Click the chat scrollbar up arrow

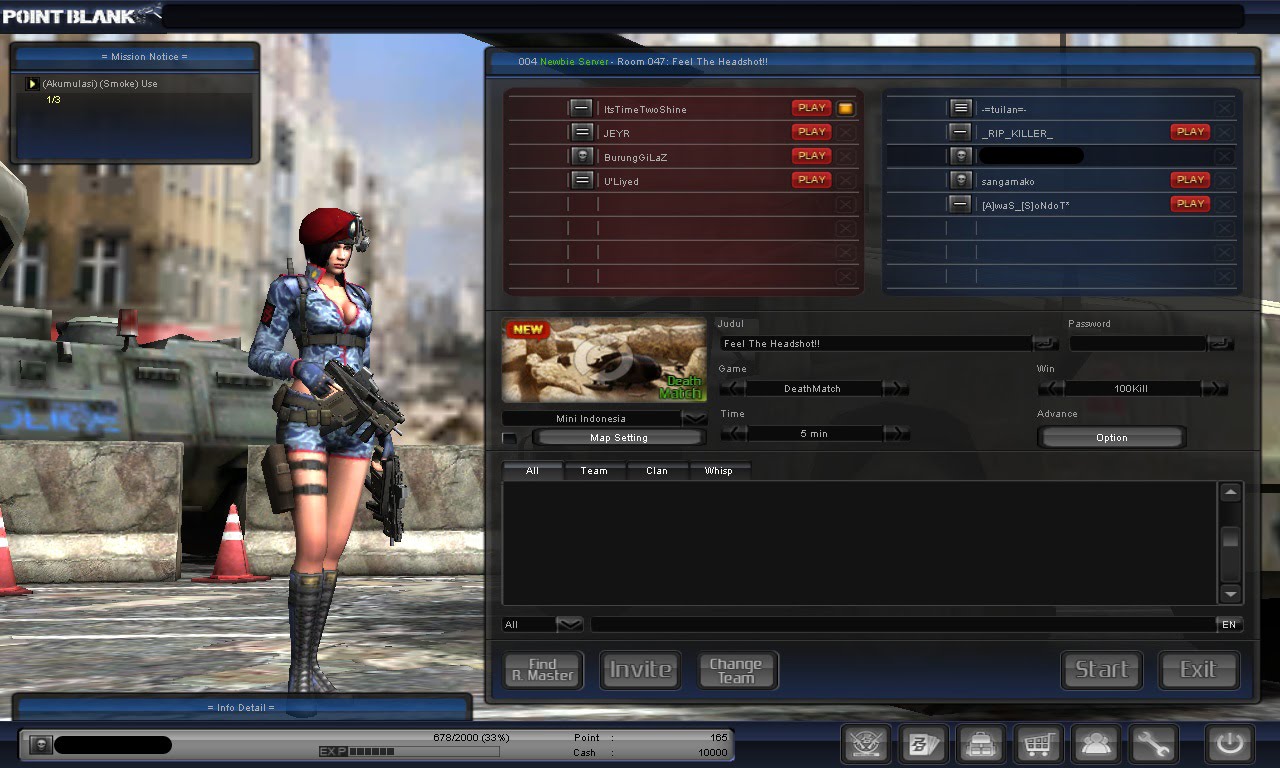[1231, 492]
